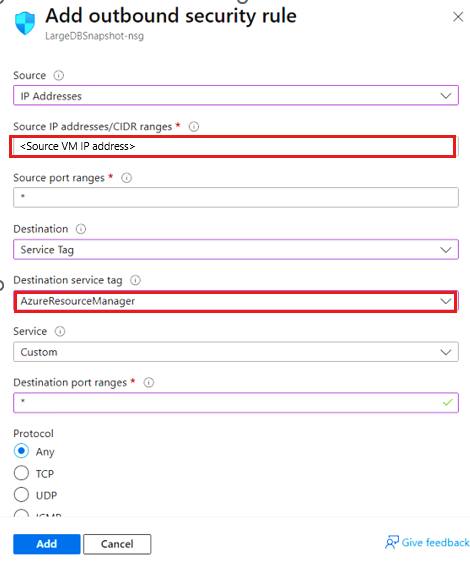Viewport: 470px width, 564px height.
Task: Click the Cancel button
Action: point(117,544)
